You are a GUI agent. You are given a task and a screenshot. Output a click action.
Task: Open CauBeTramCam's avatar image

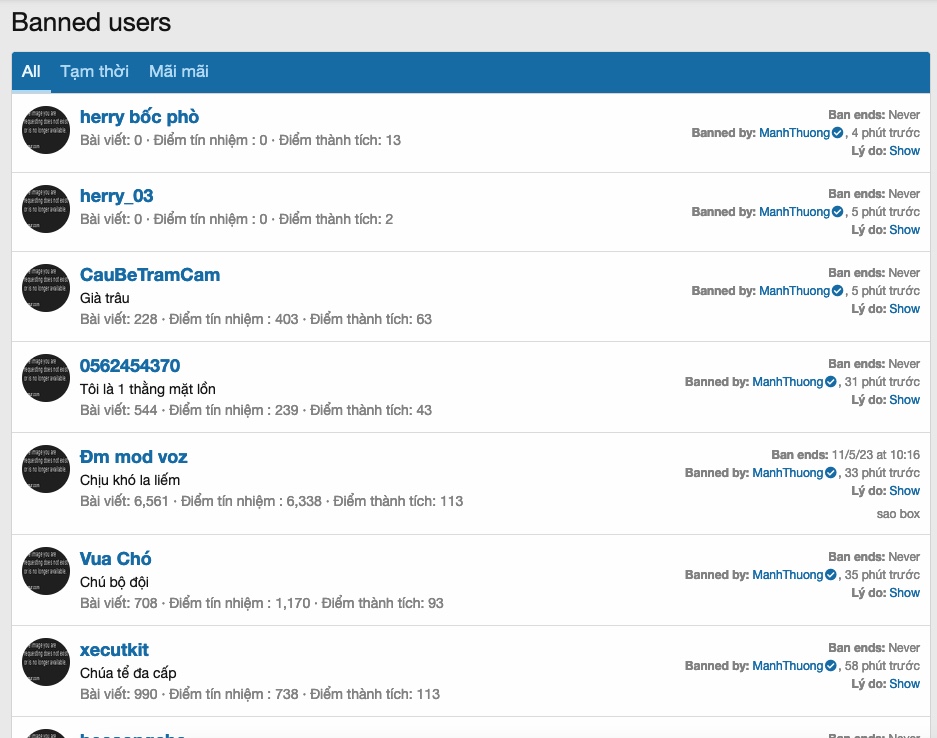coord(45,288)
